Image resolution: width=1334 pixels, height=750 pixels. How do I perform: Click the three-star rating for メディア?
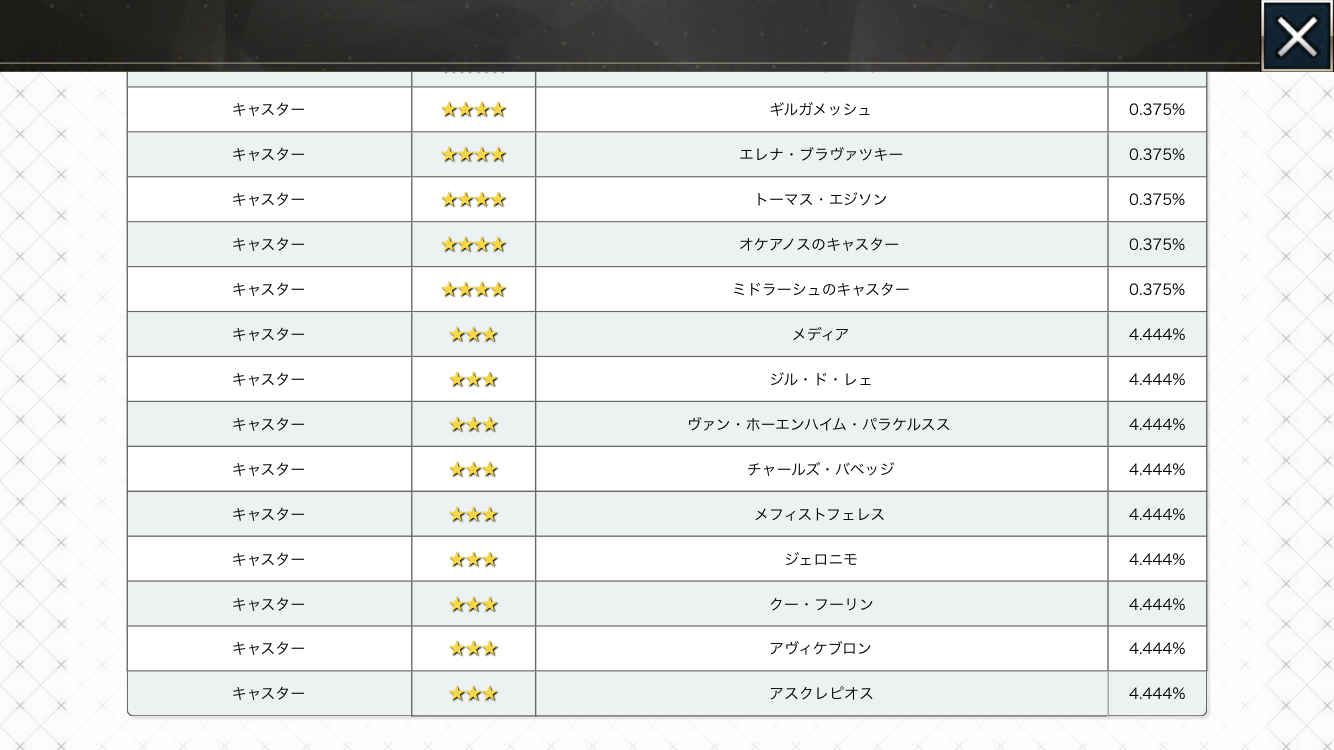click(x=473, y=335)
